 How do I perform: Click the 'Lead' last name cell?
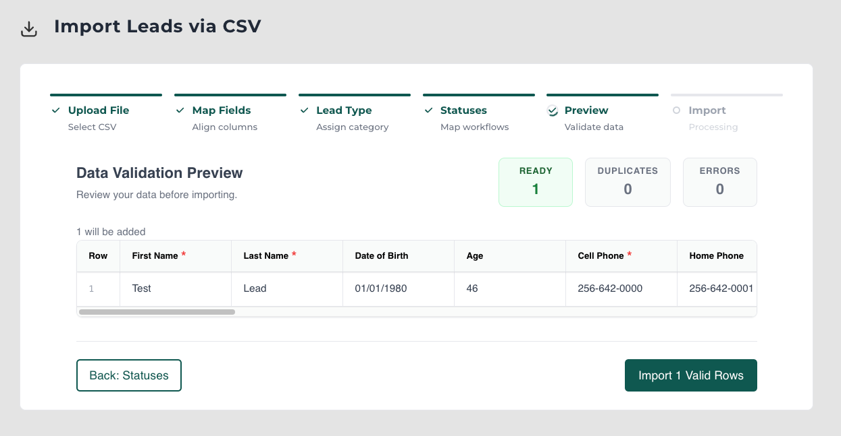287,289
